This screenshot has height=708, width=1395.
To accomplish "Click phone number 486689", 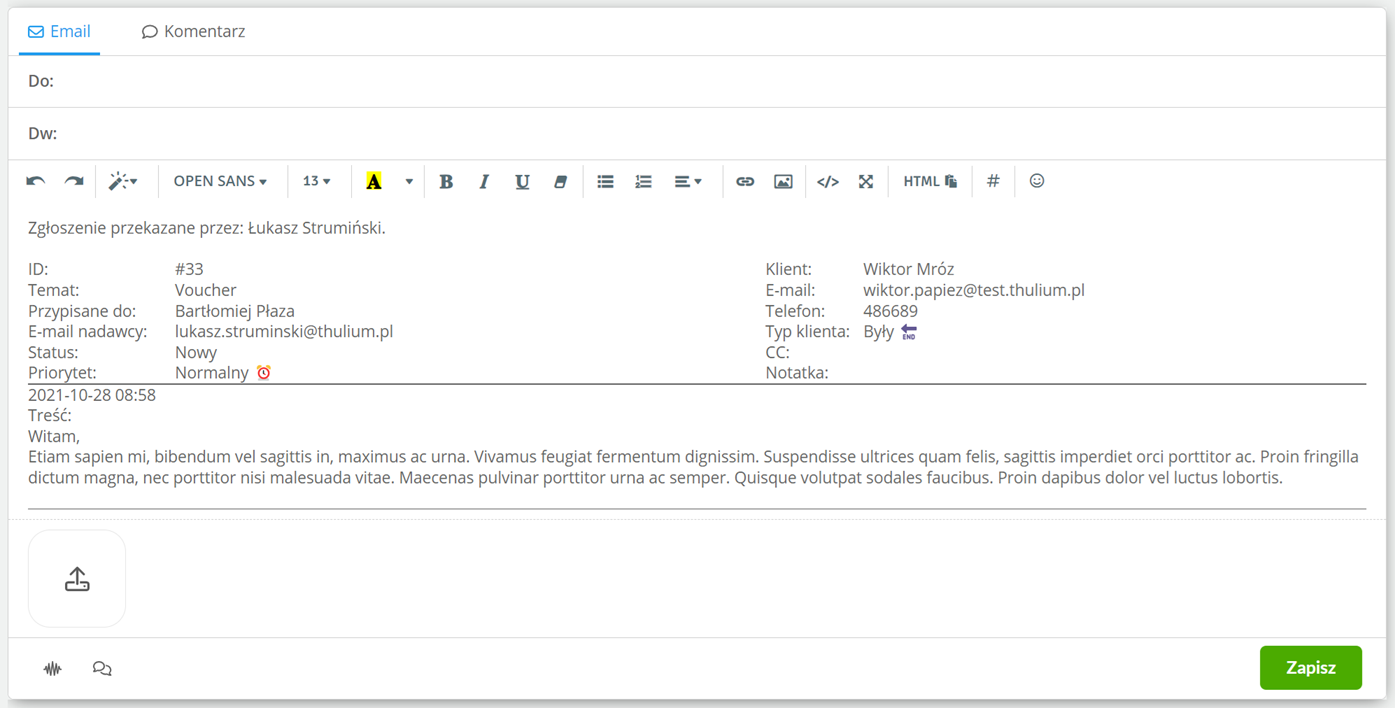I will (x=890, y=311).
